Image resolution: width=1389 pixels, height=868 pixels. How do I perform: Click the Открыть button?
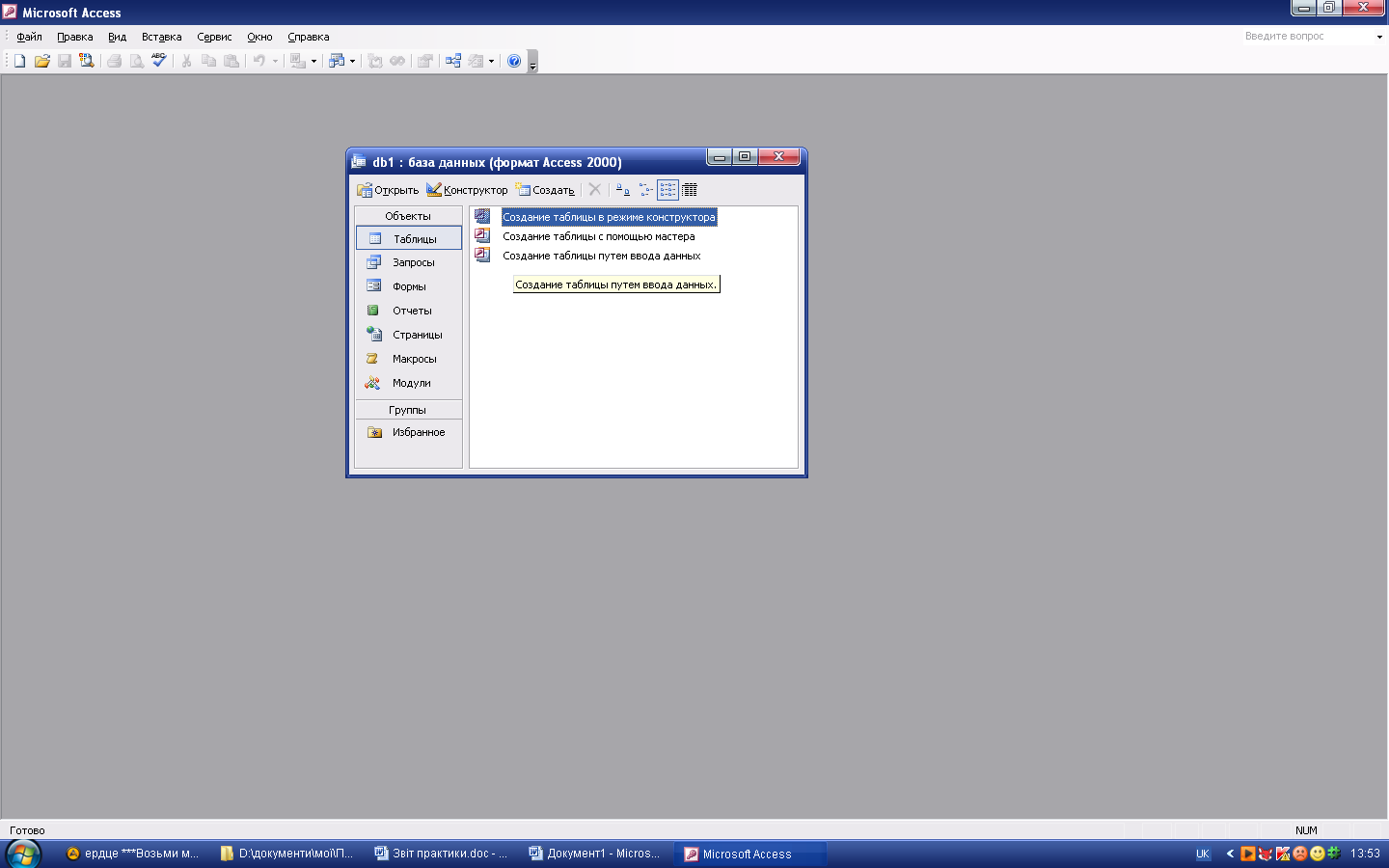tap(388, 190)
